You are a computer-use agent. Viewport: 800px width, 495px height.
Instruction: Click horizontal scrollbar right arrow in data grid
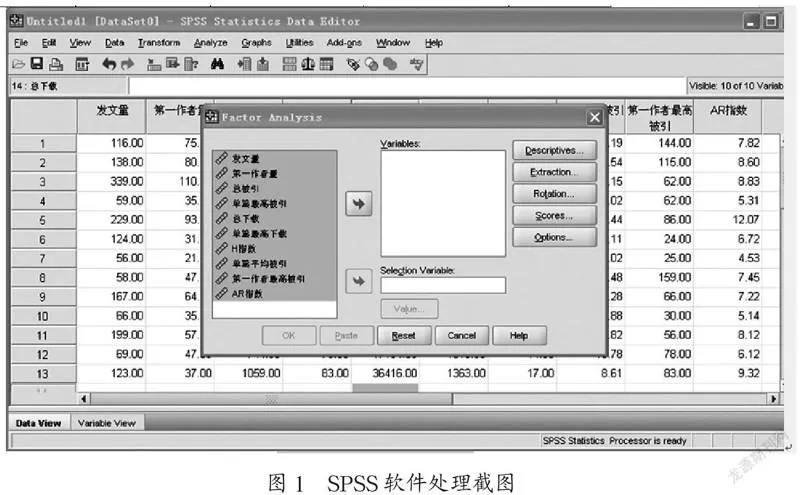tap(774, 399)
